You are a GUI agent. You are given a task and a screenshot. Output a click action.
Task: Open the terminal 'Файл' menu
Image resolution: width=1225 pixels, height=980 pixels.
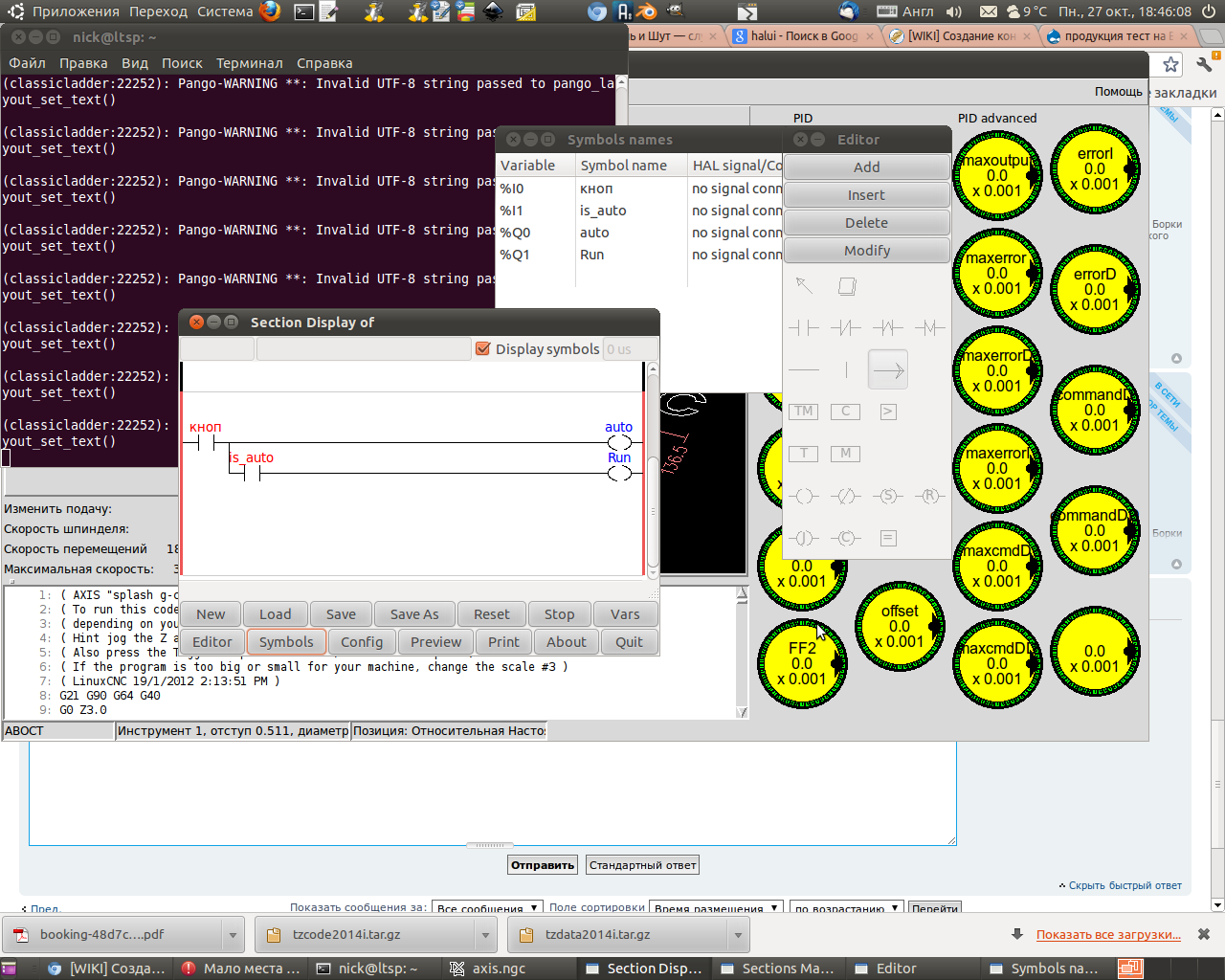point(28,63)
